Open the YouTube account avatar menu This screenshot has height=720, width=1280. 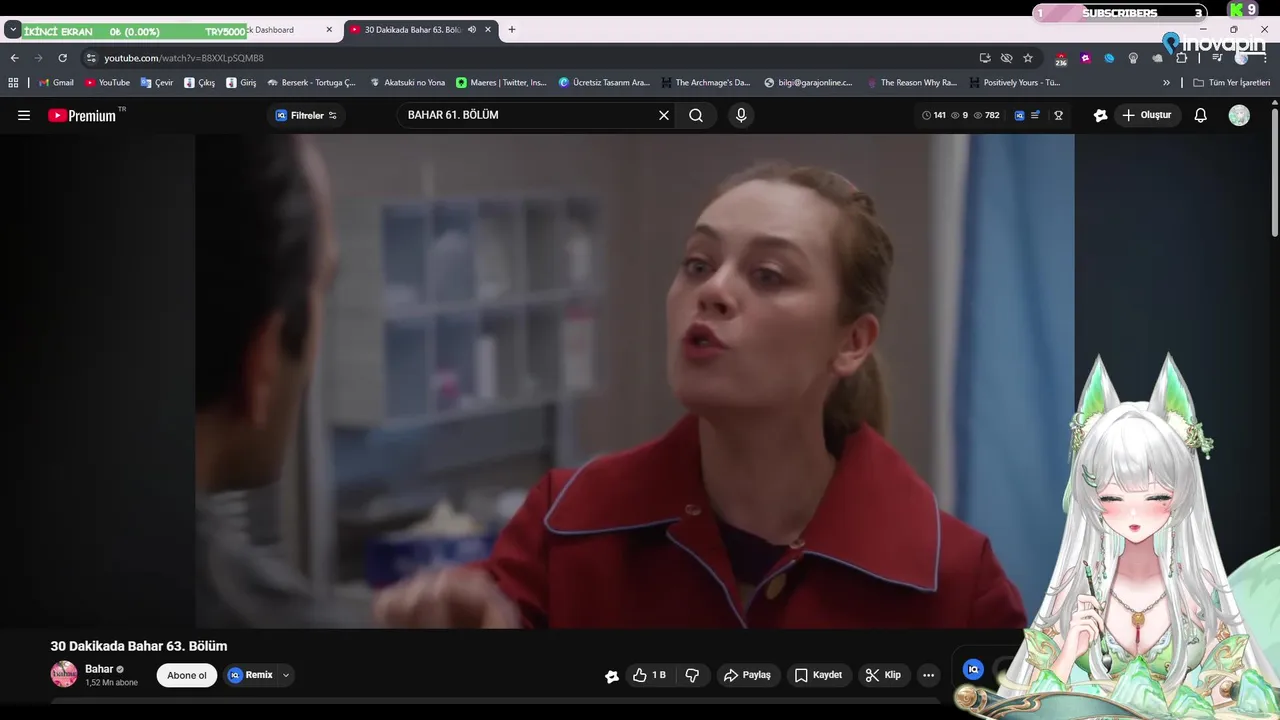(1239, 115)
